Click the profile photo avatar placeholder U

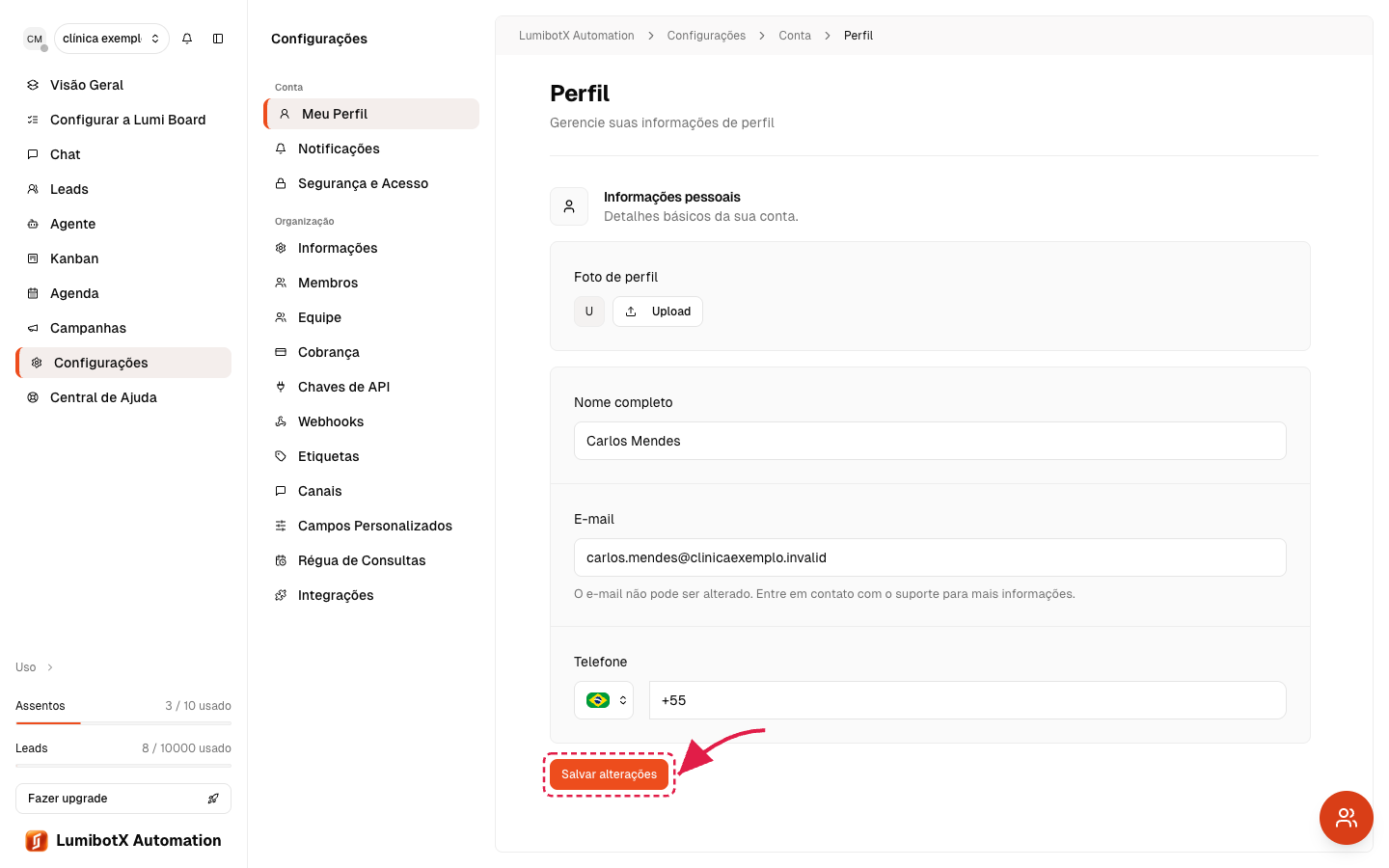click(x=589, y=312)
